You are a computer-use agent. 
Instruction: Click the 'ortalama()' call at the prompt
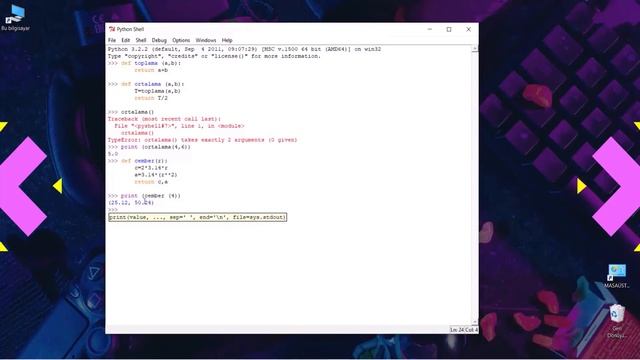tap(138, 112)
